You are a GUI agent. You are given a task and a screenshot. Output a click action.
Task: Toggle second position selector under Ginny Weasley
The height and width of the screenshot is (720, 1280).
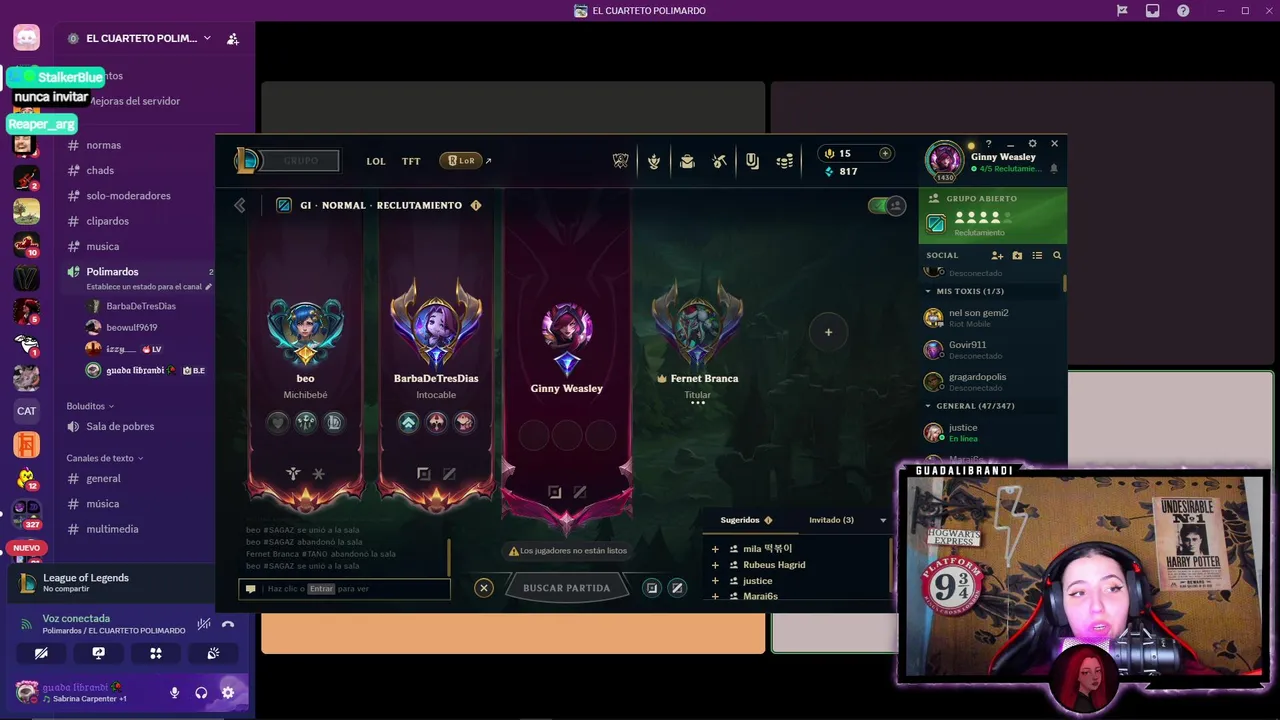(x=580, y=492)
